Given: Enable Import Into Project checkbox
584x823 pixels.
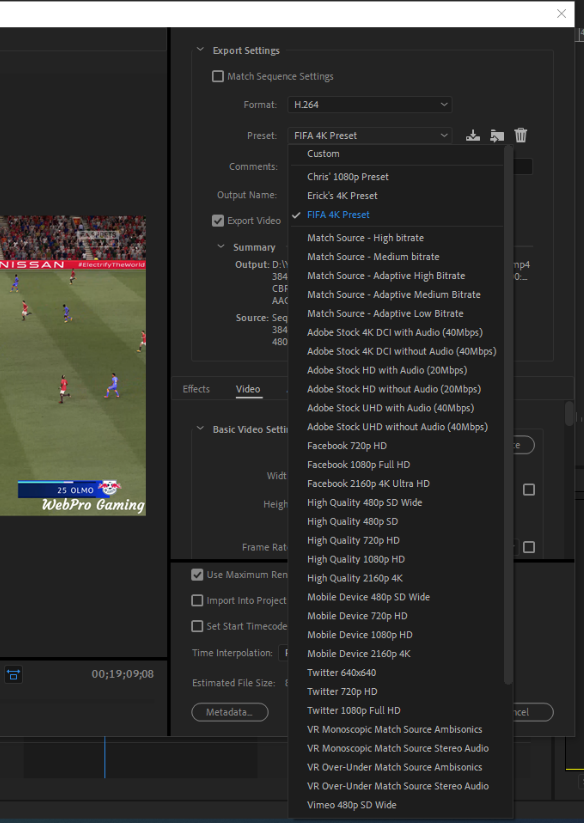Looking at the screenshot, I should 197,600.
